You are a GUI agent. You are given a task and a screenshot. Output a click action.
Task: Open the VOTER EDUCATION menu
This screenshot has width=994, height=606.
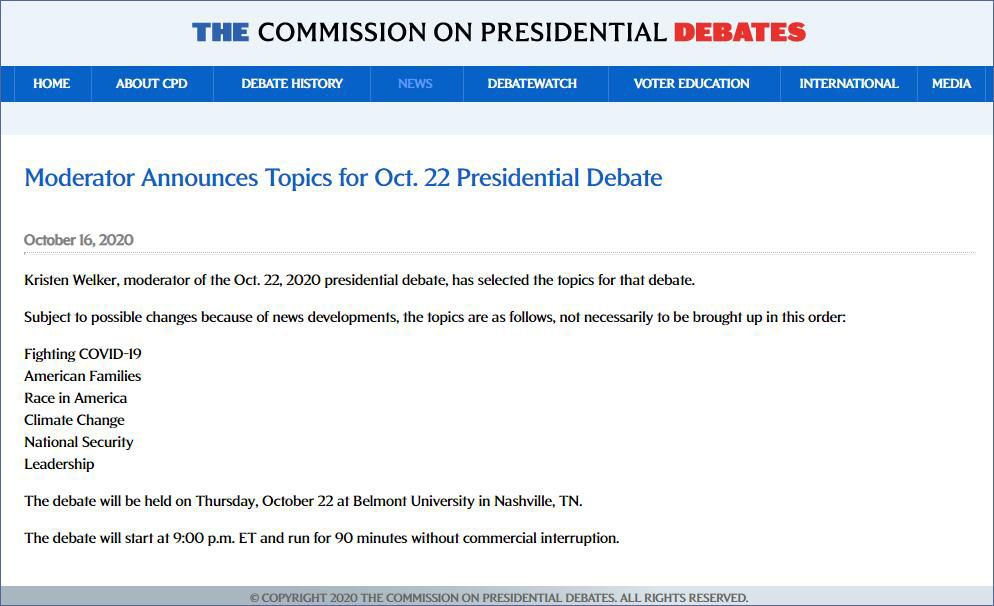point(691,84)
